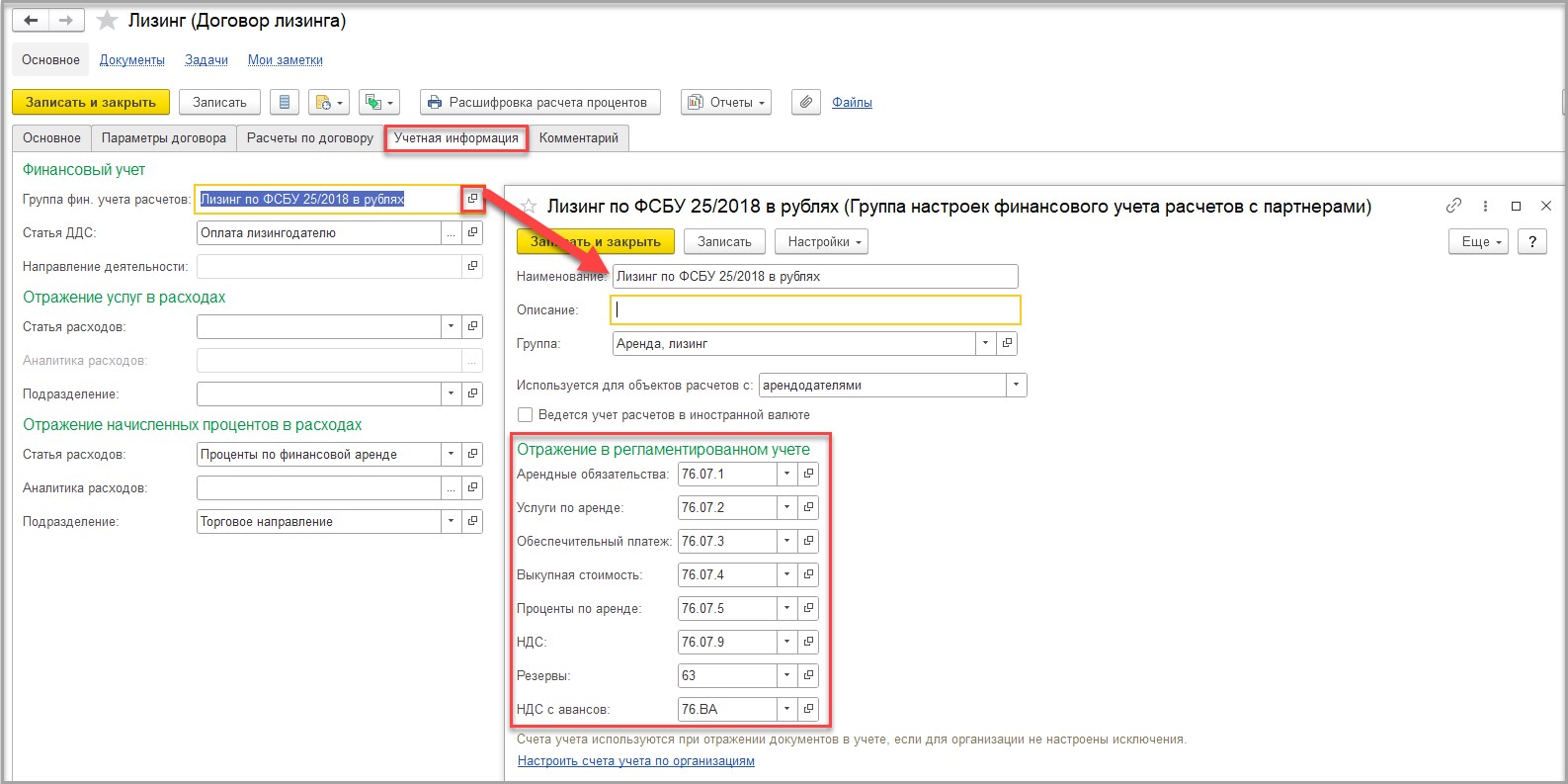Open the Документы navigation link

pos(132,60)
